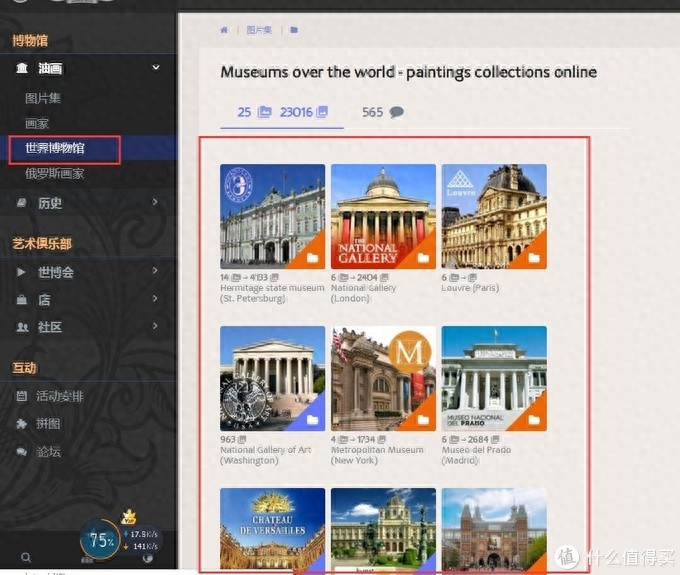680x575 pixels.
Task: Click the home icon in breadcrumb
Action: (224, 30)
